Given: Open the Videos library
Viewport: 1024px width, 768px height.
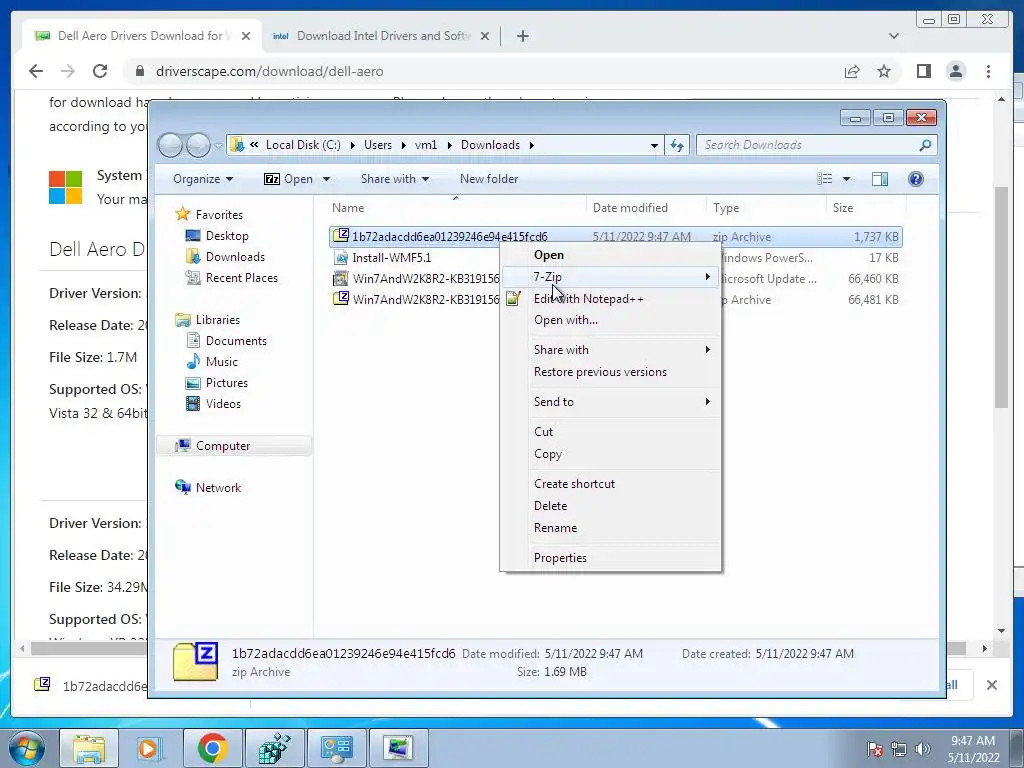Looking at the screenshot, I should 223,404.
